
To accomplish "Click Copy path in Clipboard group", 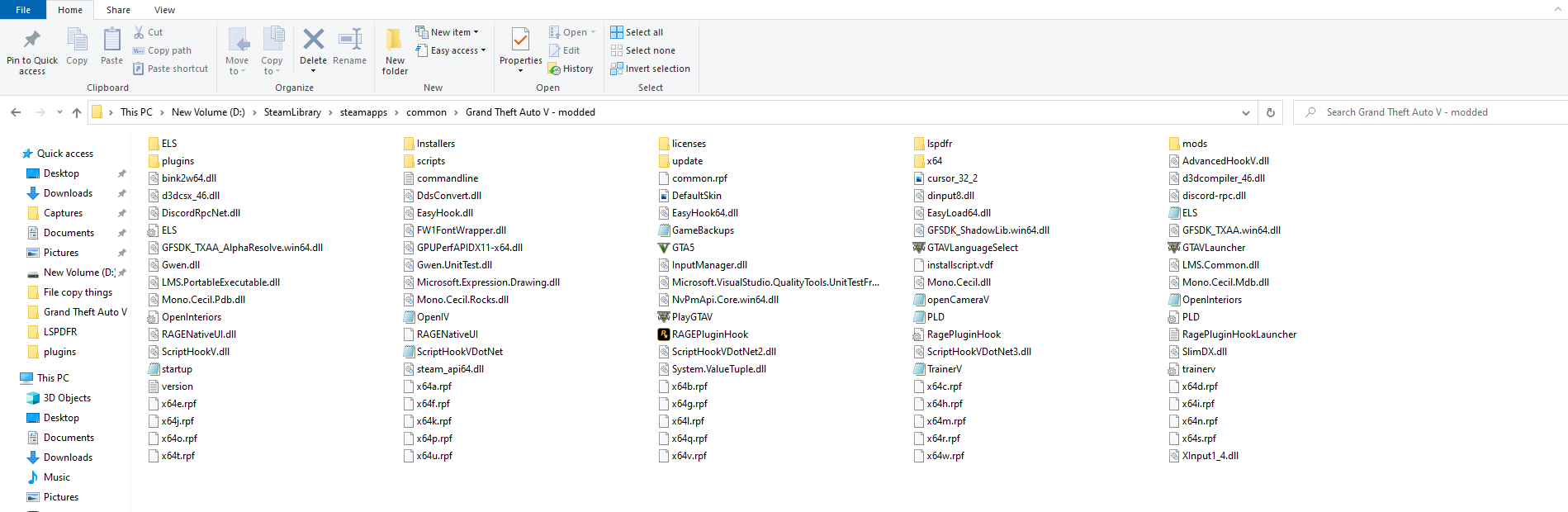I will pos(162,50).
